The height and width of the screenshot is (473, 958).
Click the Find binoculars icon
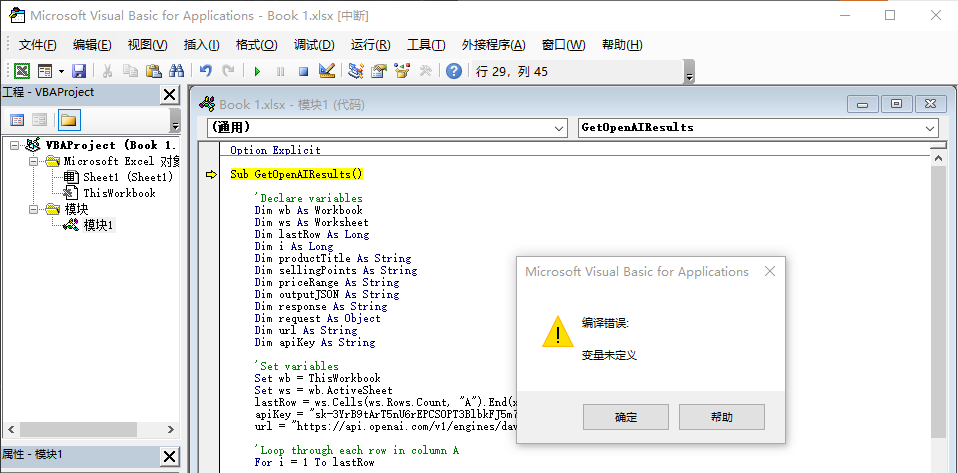click(177, 71)
